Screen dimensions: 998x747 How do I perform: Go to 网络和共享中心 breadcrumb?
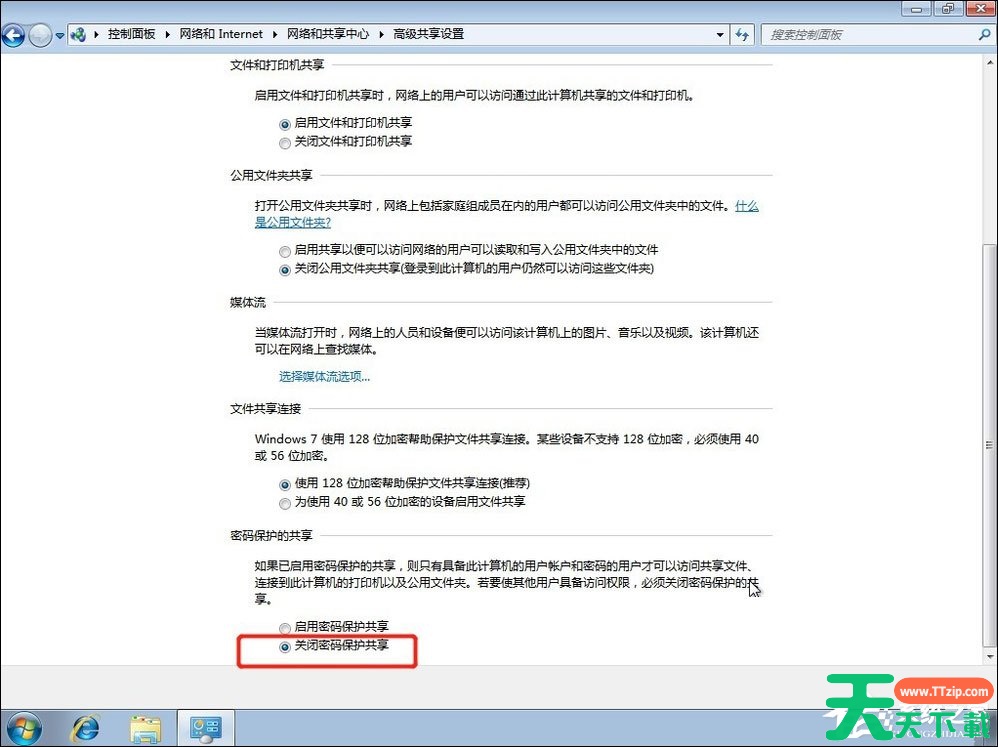click(328, 34)
